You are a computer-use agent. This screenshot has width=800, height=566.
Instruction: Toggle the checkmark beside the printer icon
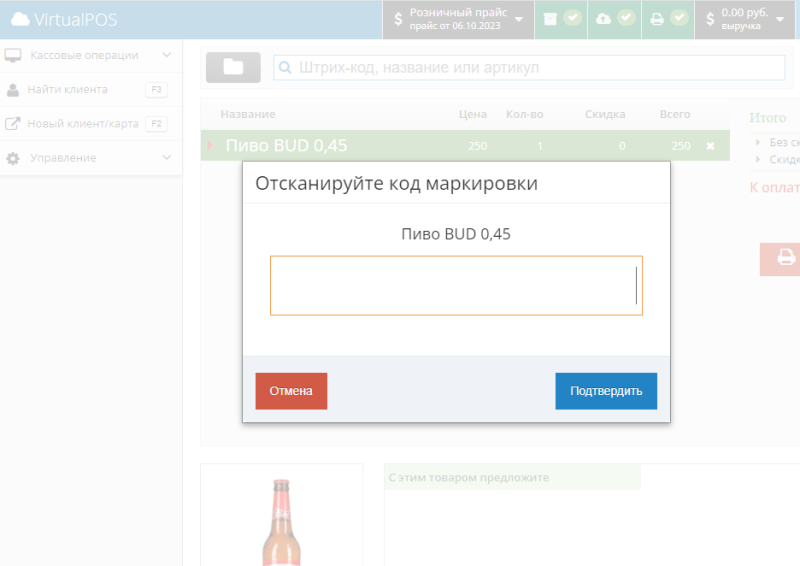[680, 18]
